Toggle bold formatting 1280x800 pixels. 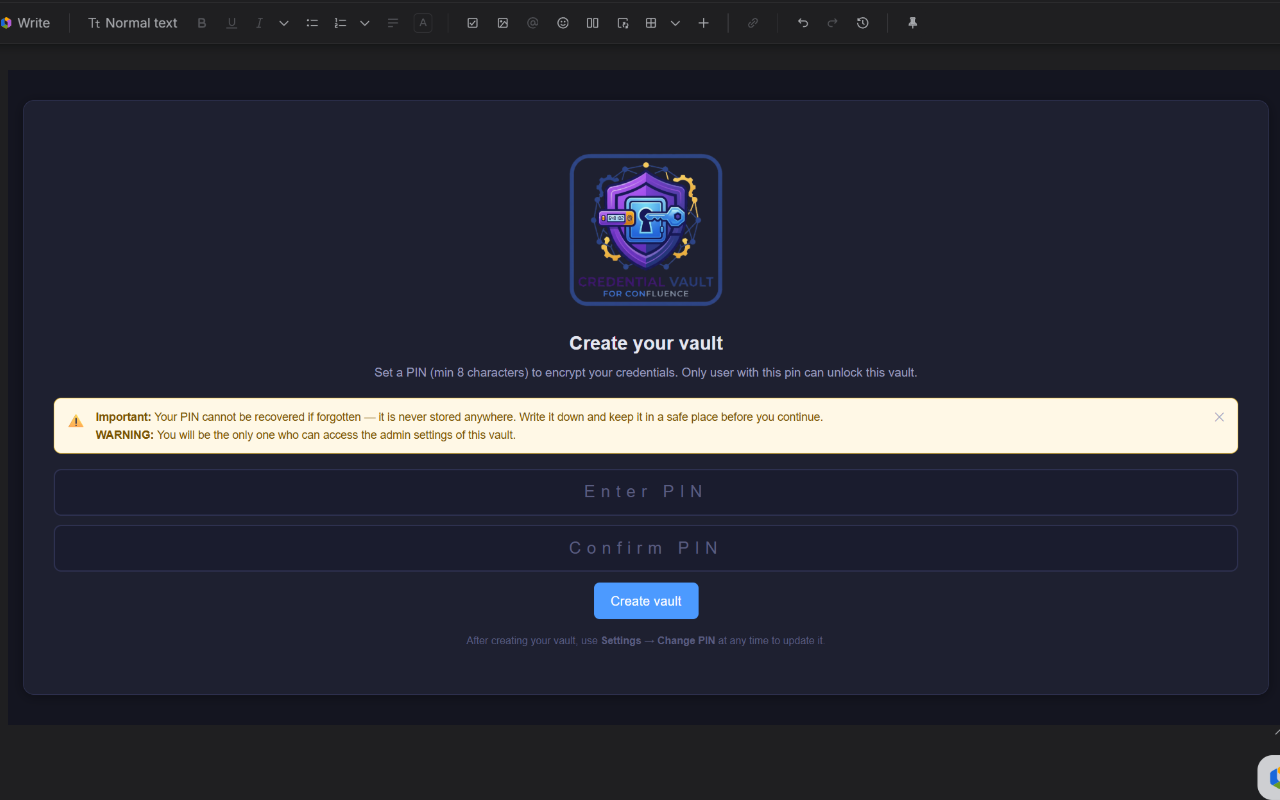(x=202, y=23)
